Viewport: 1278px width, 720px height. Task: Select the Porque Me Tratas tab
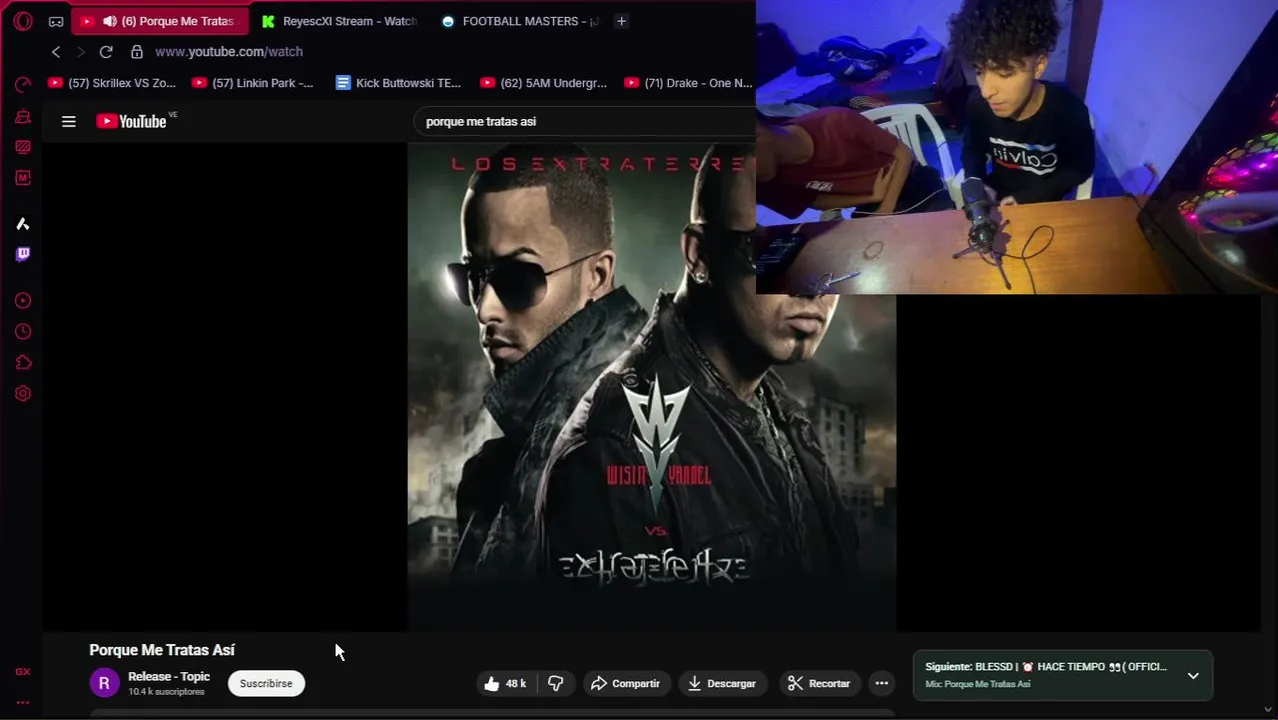click(x=160, y=21)
